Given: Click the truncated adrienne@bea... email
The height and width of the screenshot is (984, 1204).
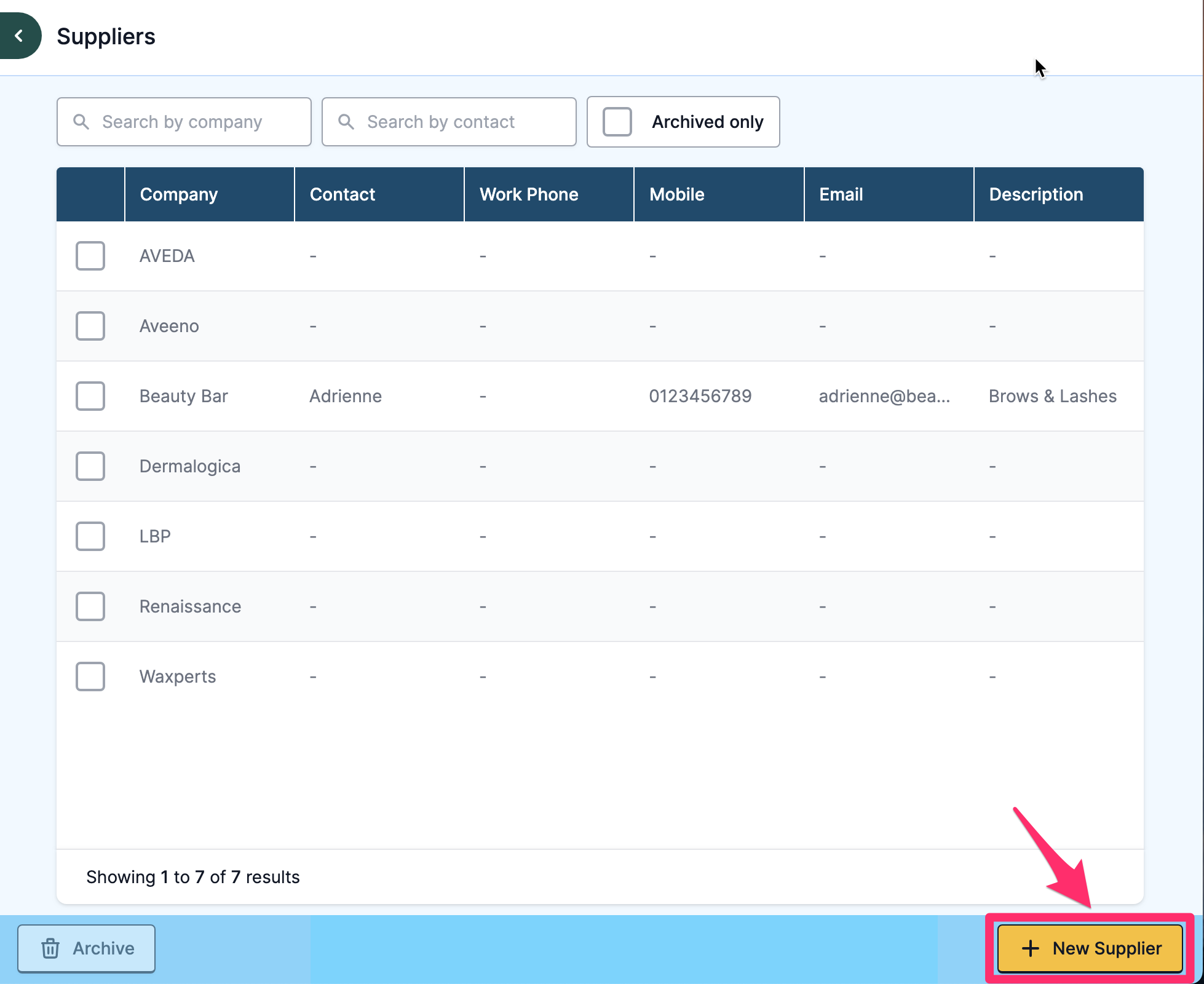Looking at the screenshot, I should tap(884, 396).
